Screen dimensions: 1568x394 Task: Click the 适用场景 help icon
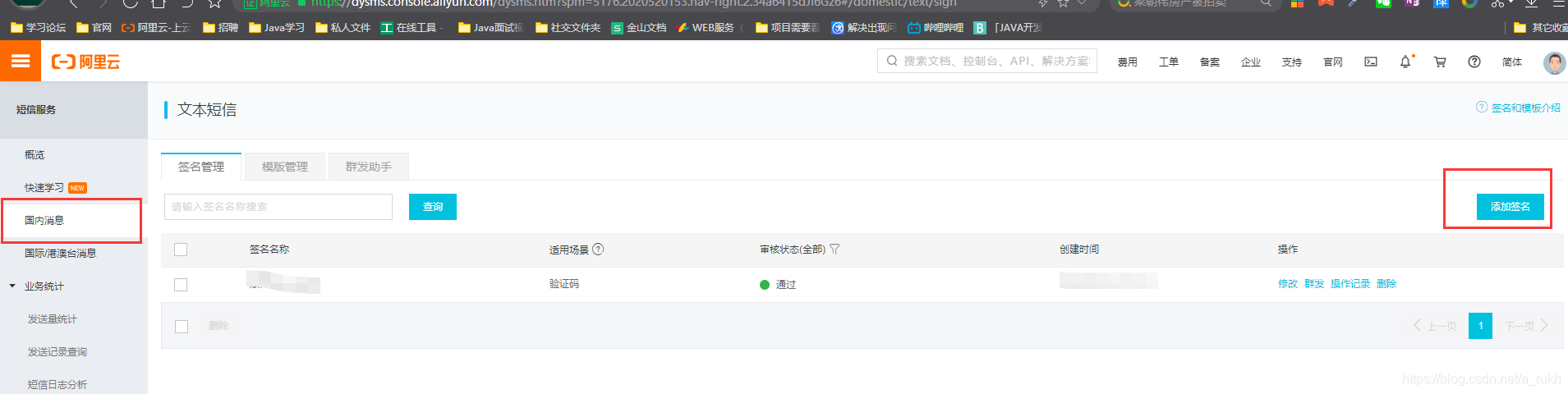coord(598,249)
